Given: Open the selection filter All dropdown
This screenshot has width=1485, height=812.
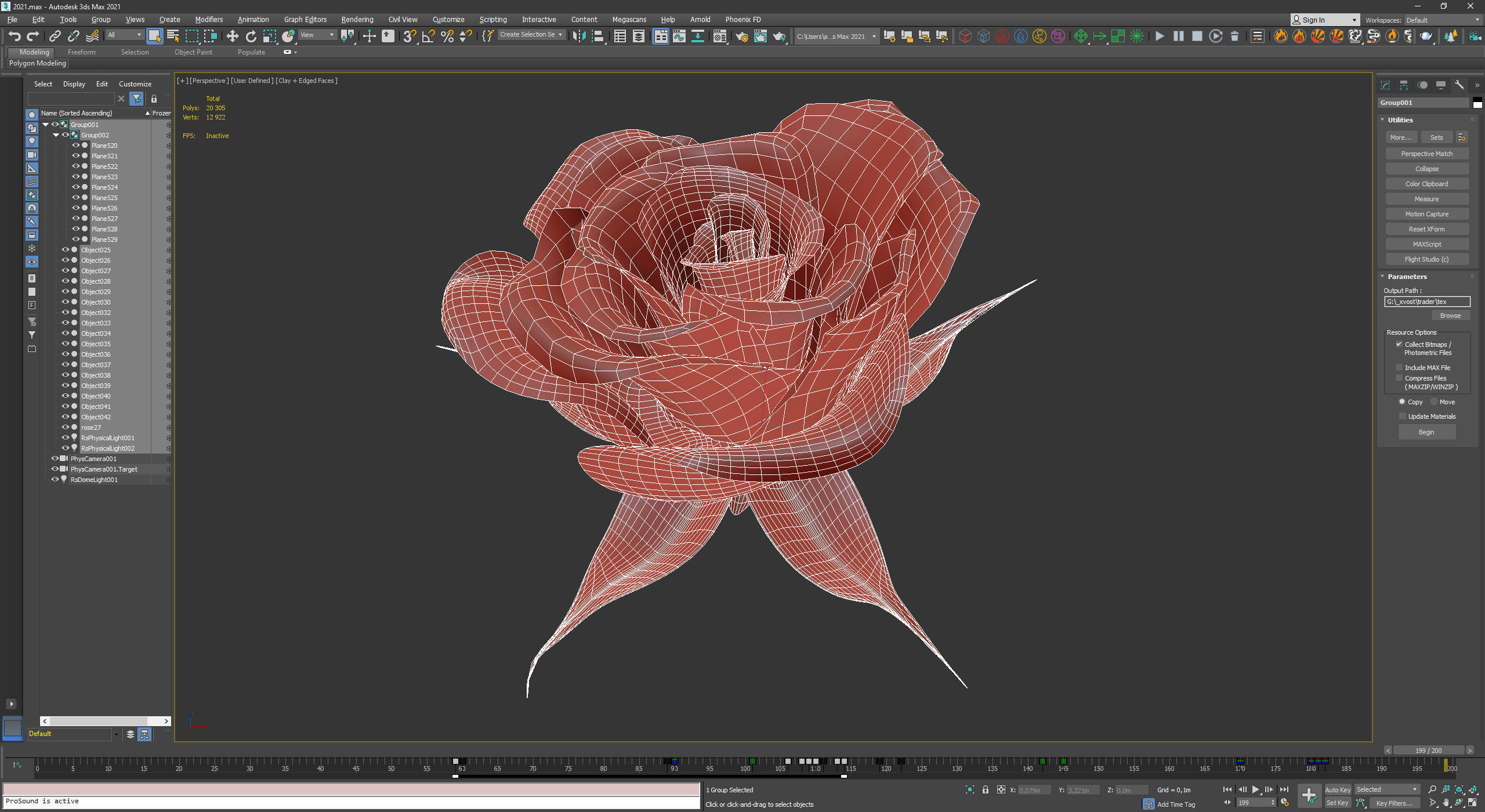Looking at the screenshot, I should pyautogui.click(x=124, y=35).
